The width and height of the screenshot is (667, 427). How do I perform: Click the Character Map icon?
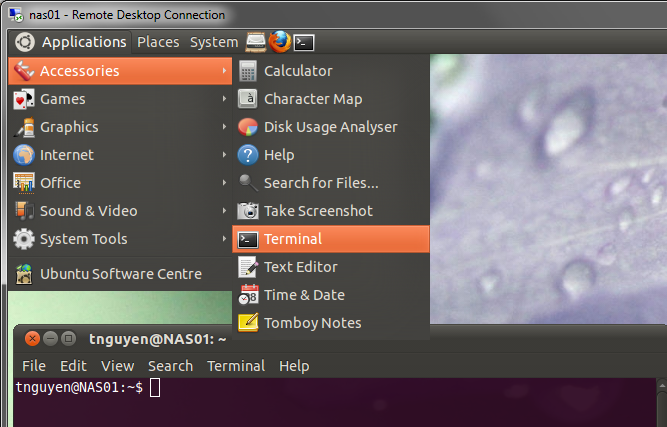coord(248,99)
